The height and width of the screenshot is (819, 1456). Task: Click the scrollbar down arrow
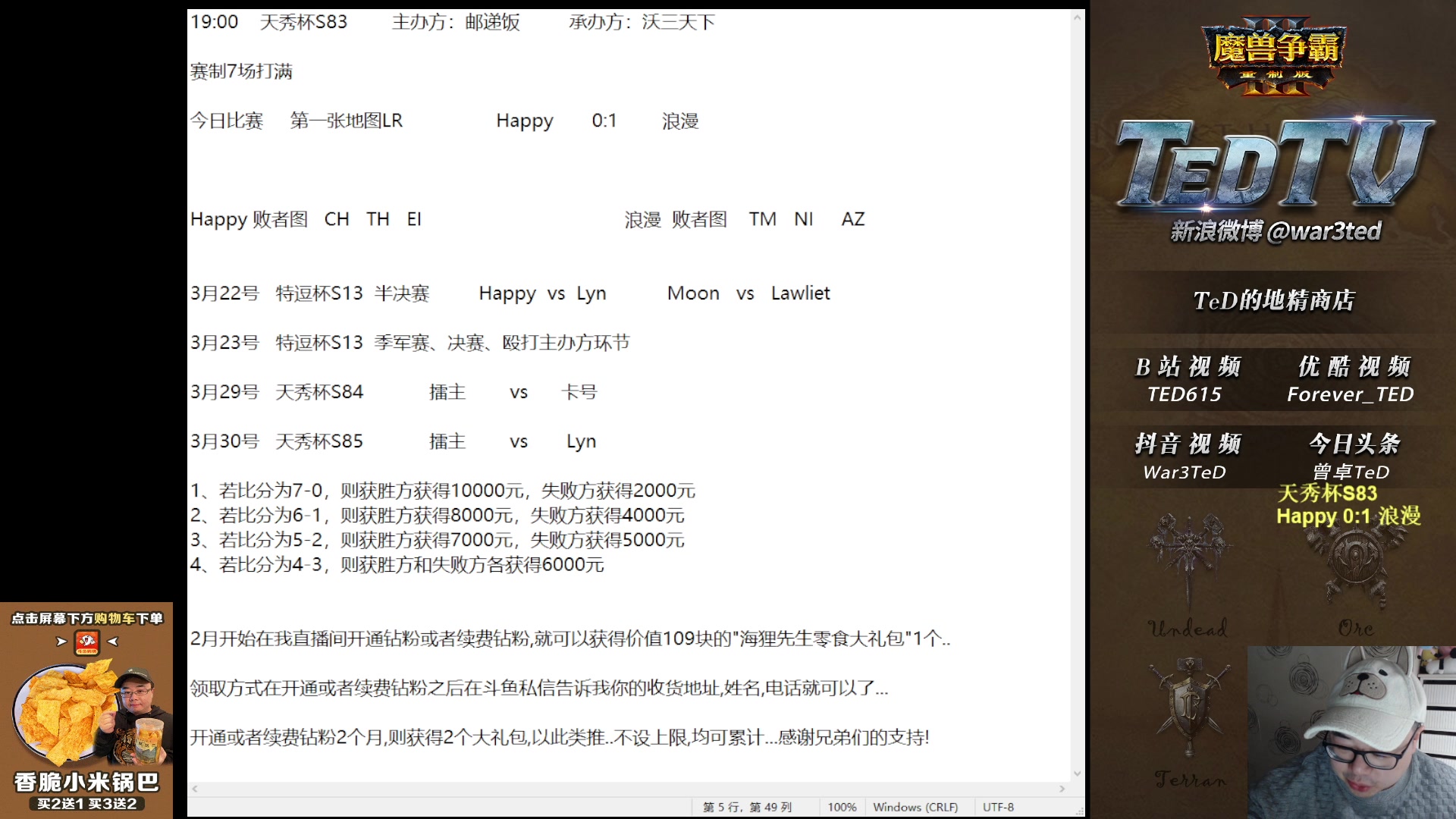[1077, 773]
